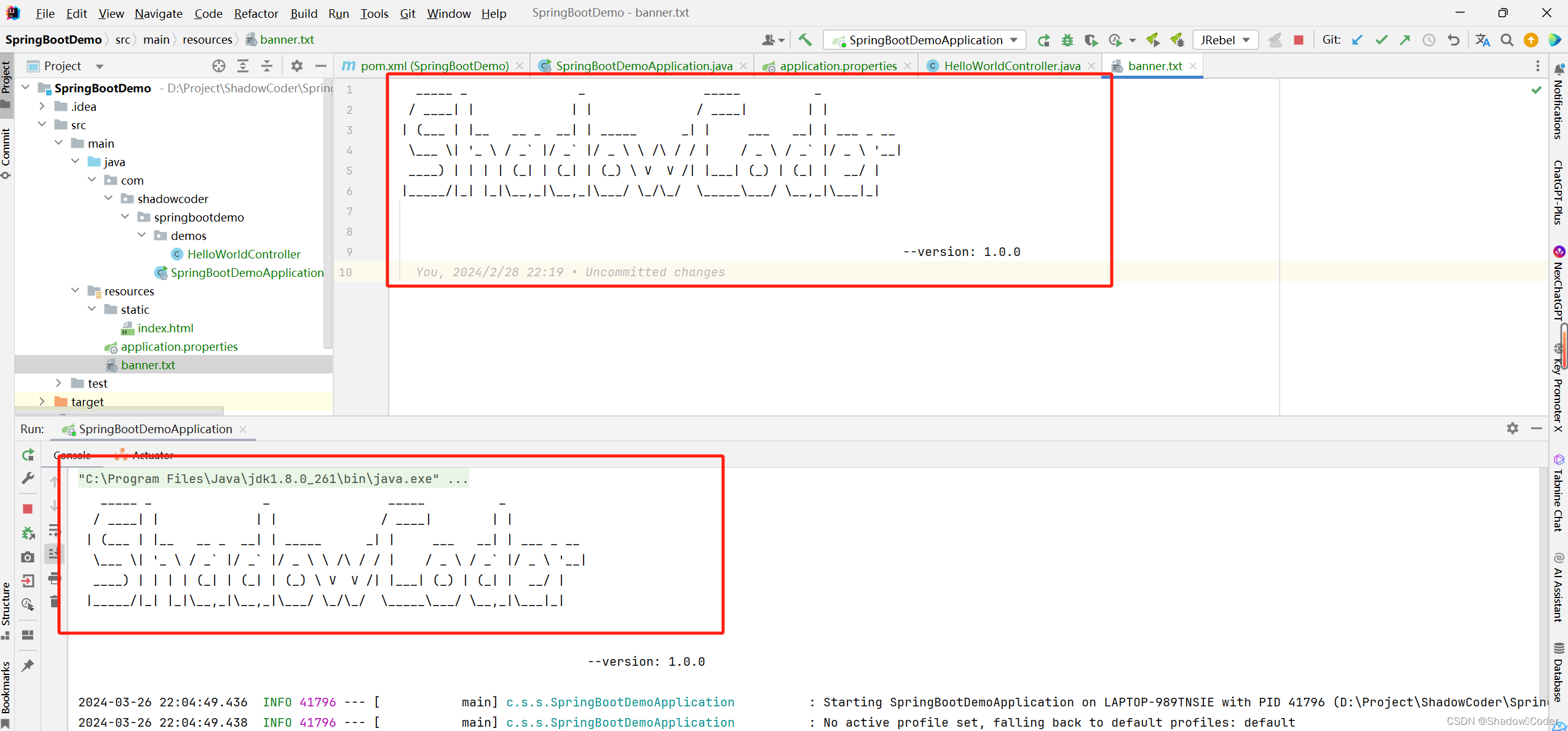Open the JRebel dropdown
1568x731 pixels.
pos(1225,40)
